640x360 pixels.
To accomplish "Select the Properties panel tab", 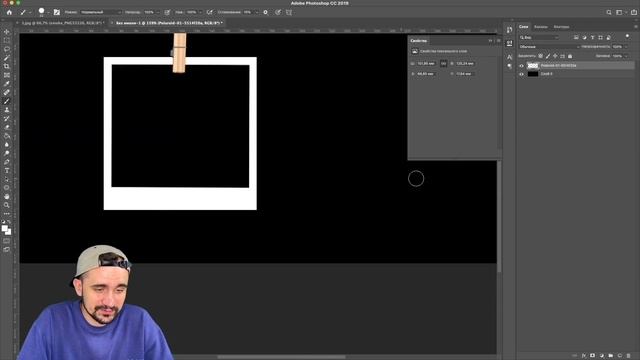I will [x=419, y=41].
